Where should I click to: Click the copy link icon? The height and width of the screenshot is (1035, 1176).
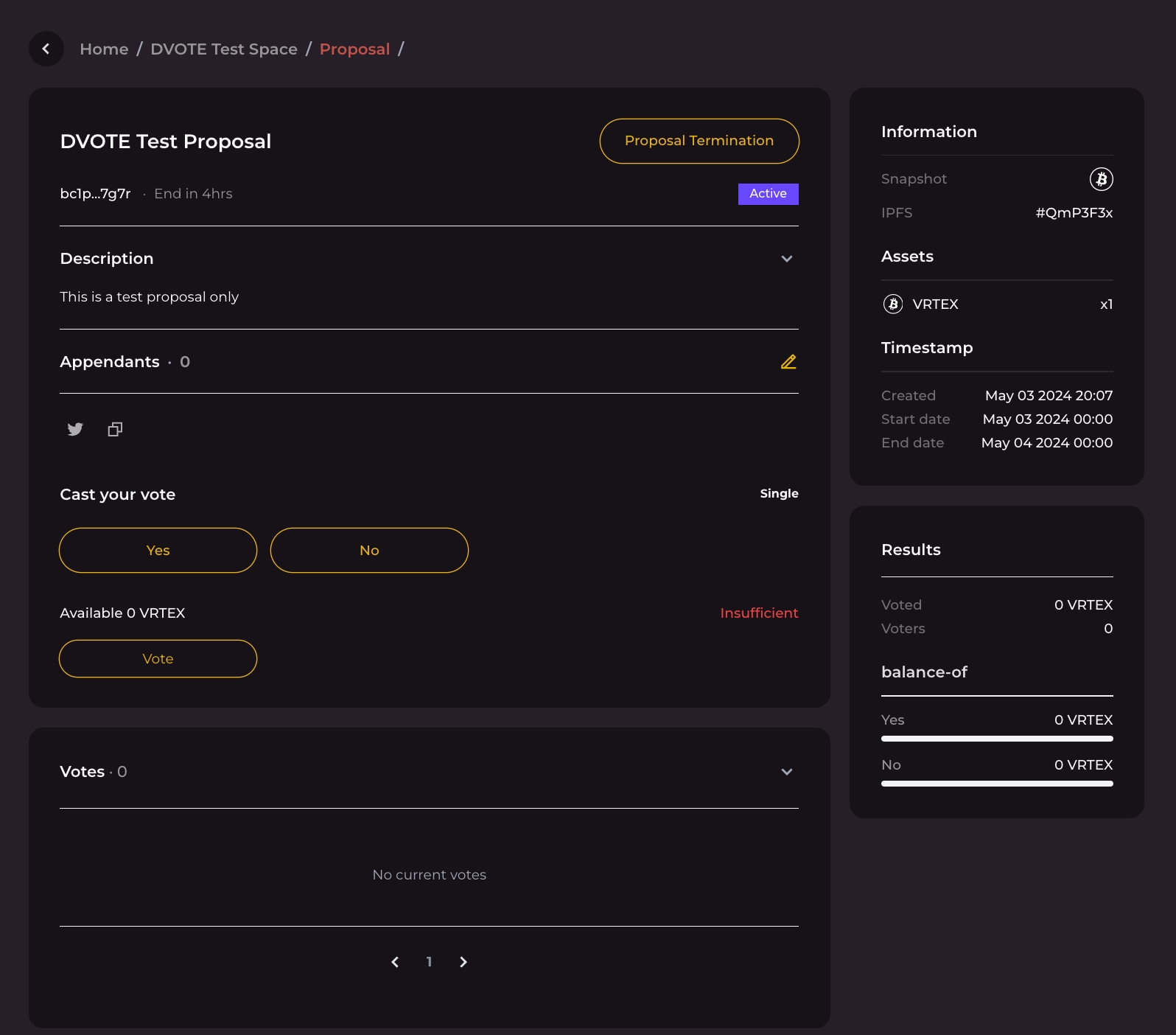115,429
